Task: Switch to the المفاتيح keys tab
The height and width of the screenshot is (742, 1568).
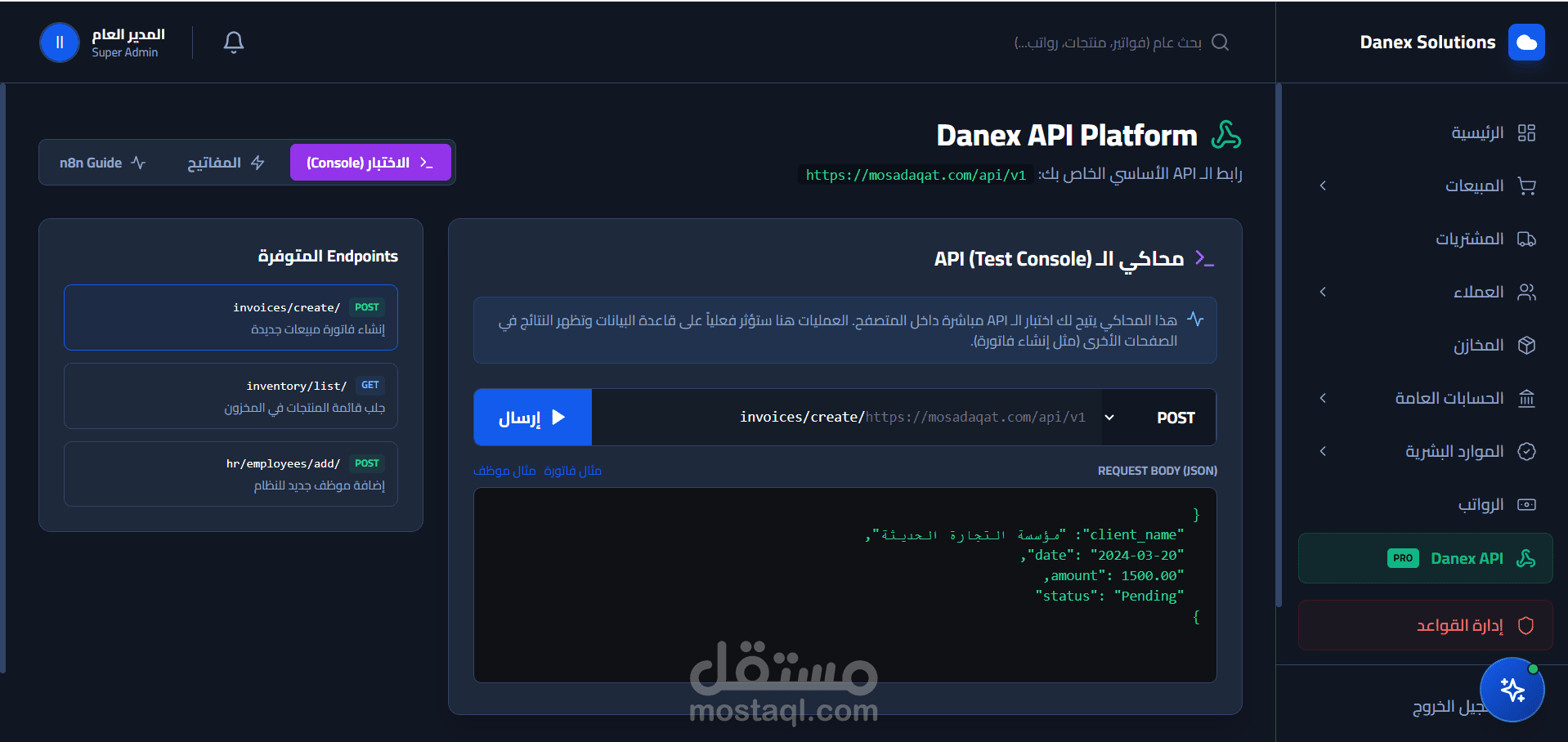Action: (226, 163)
